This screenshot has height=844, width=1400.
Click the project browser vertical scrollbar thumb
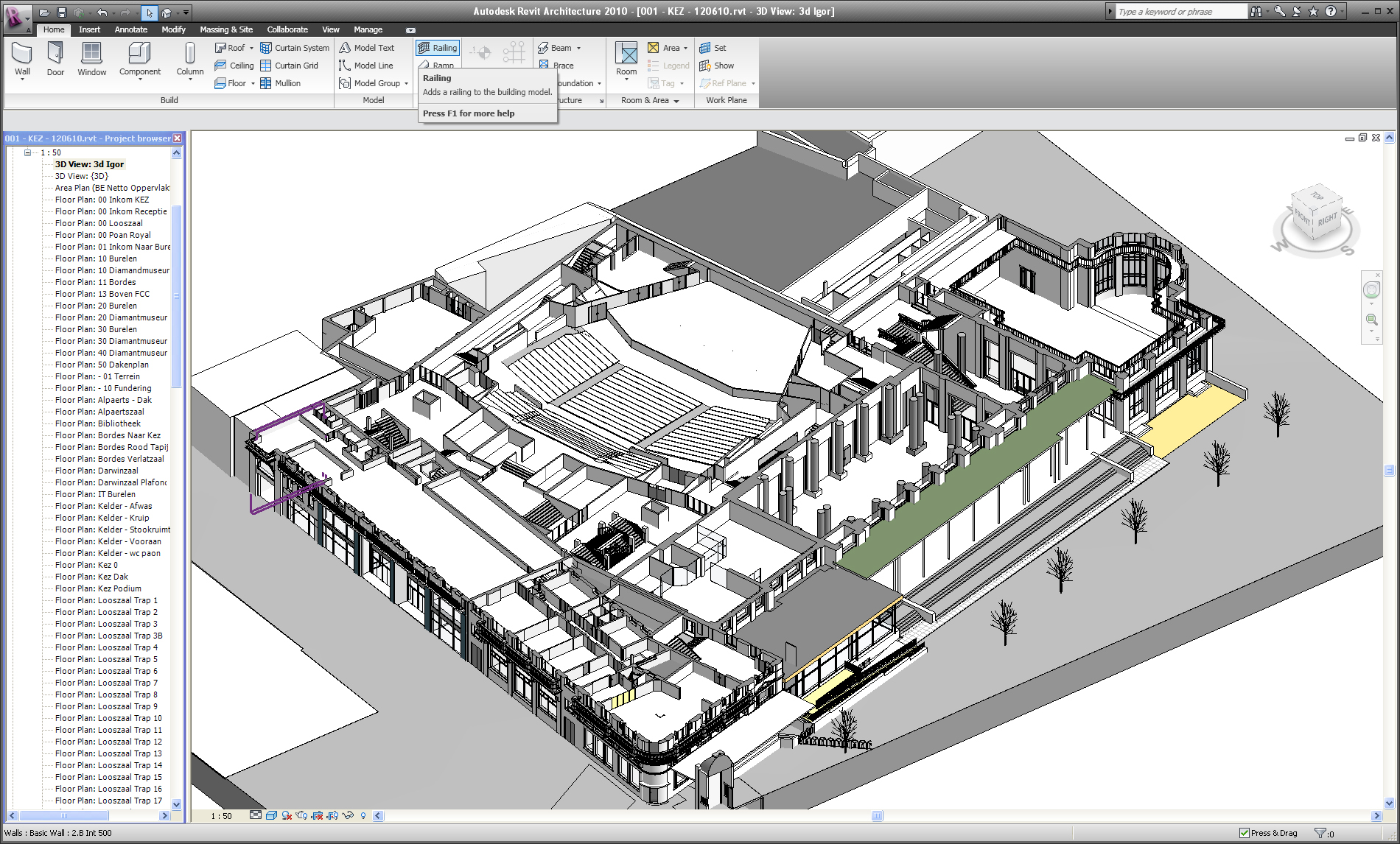176,298
